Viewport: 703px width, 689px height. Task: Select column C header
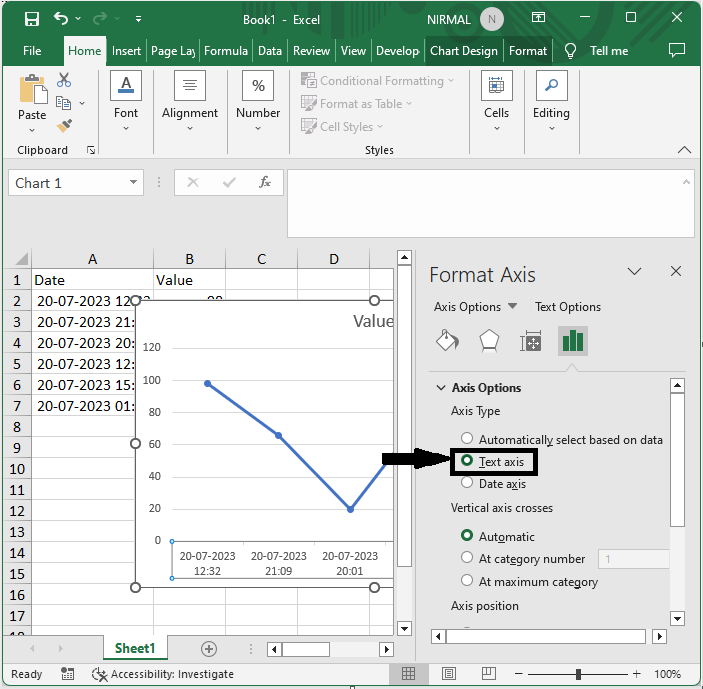pyautogui.click(x=261, y=259)
